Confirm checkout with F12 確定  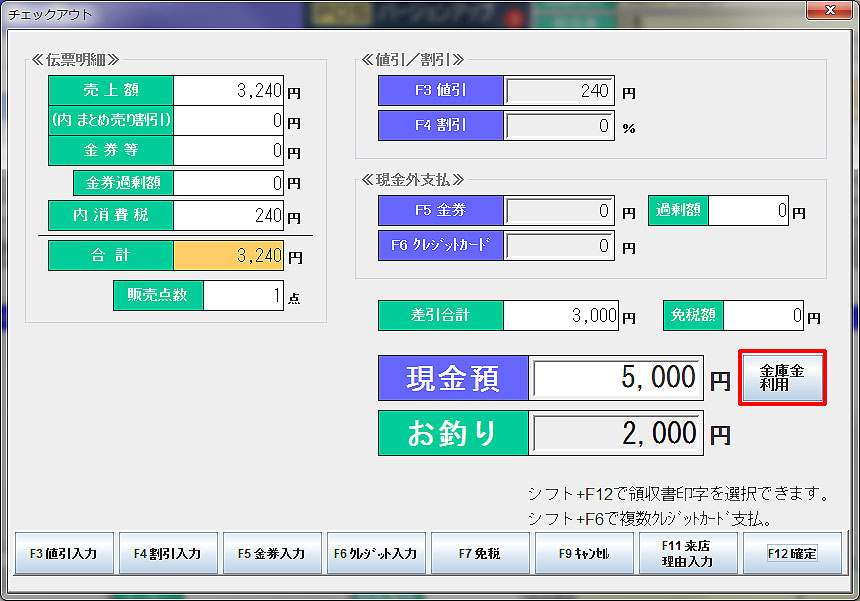click(792, 553)
